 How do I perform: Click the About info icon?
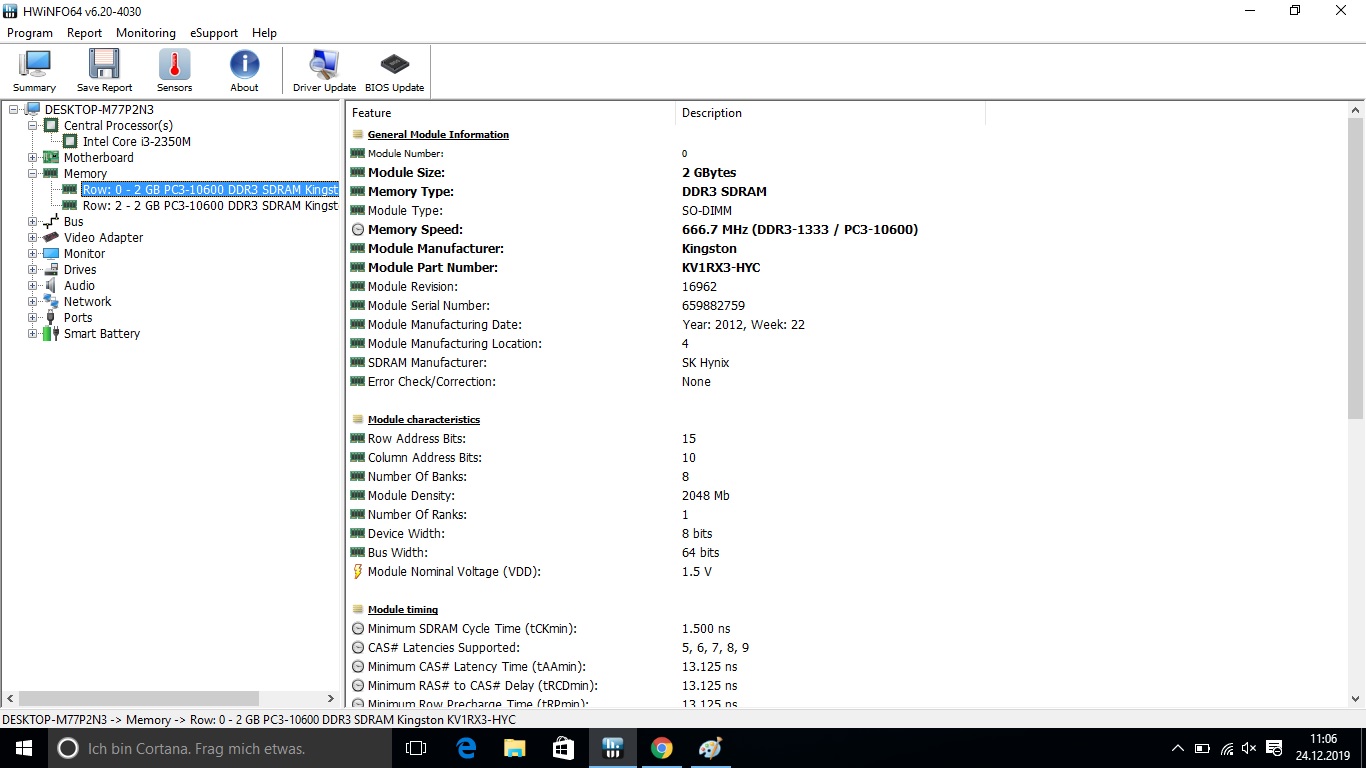pos(244,65)
